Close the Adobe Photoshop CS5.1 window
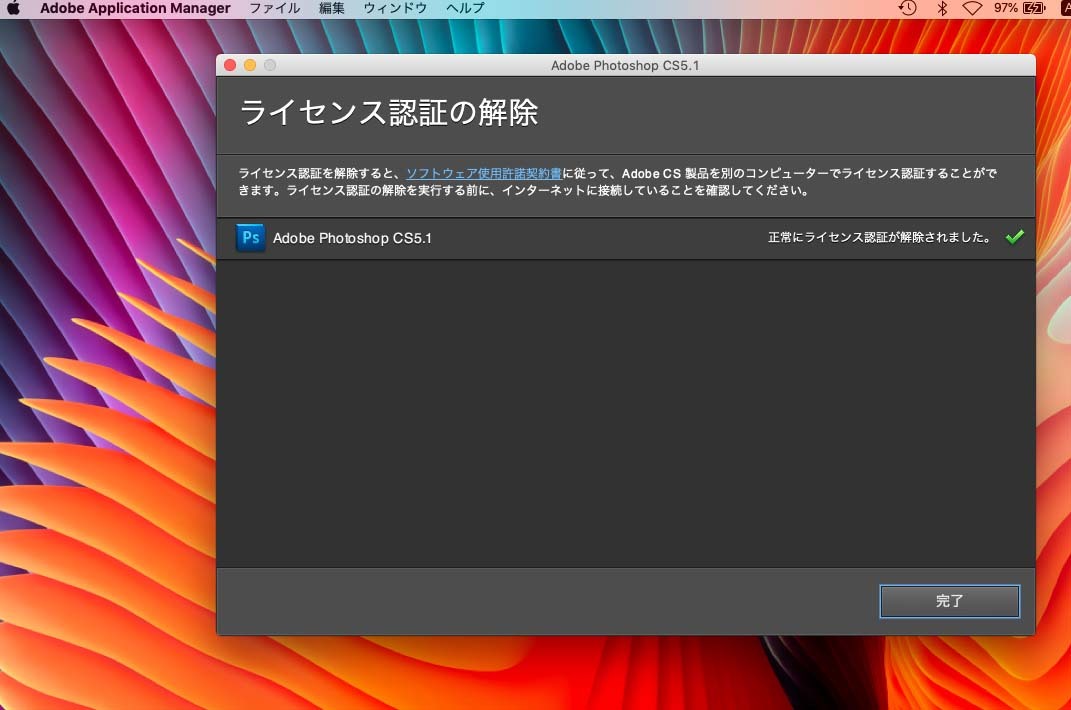This screenshot has width=1071, height=710. [230, 65]
